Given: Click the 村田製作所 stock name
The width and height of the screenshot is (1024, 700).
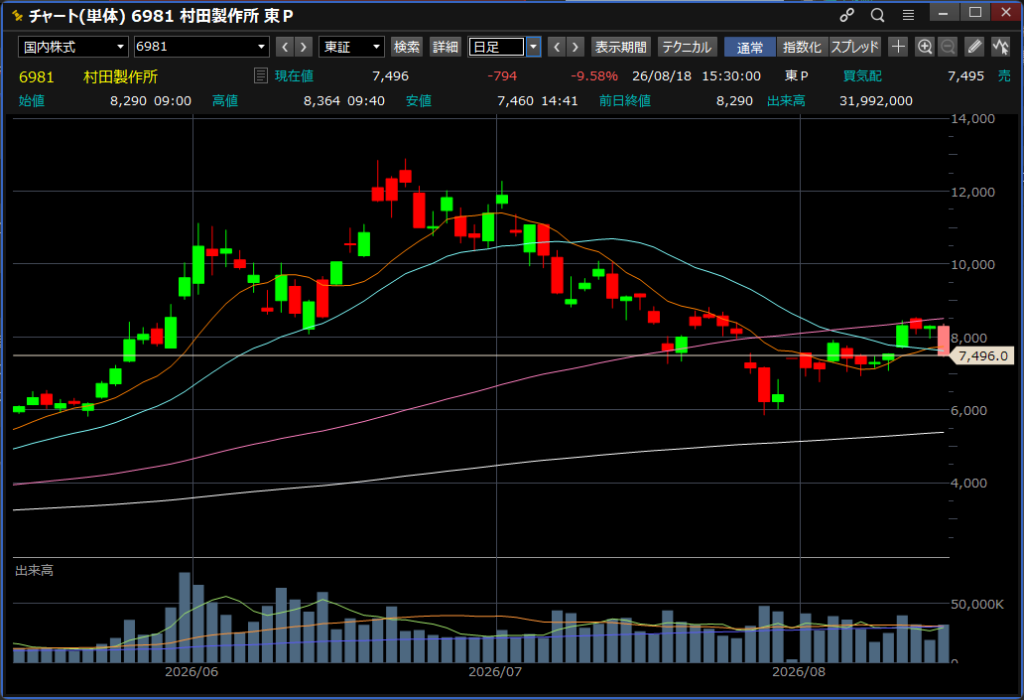Looking at the screenshot, I should 121,76.
